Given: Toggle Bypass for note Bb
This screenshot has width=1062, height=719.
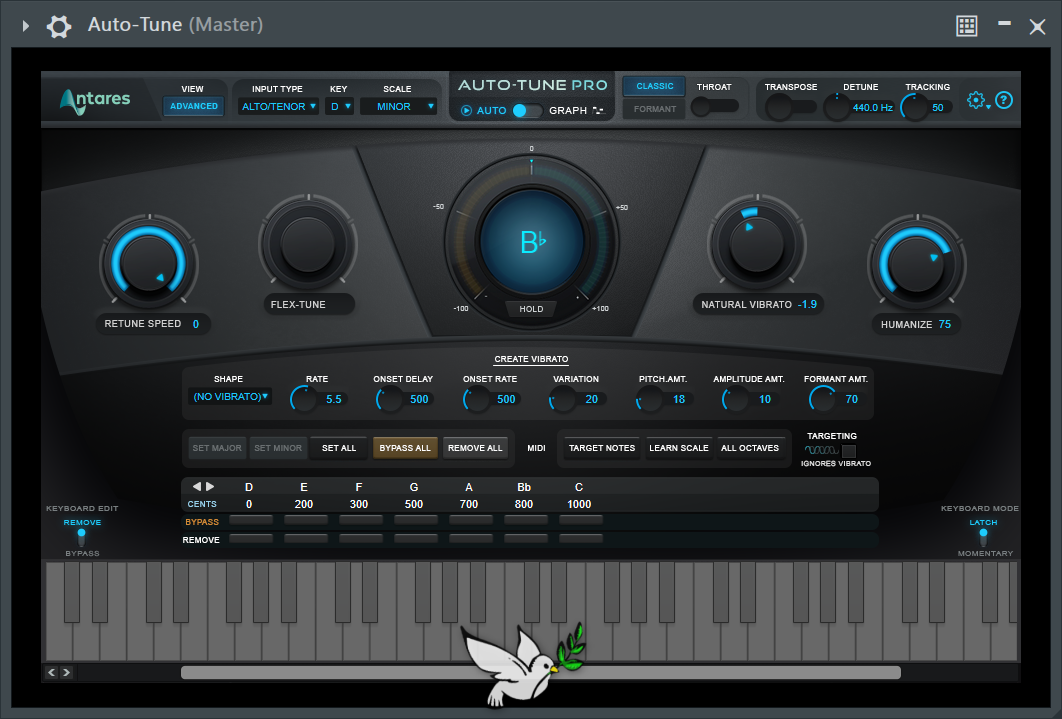Looking at the screenshot, I should [526, 521].
